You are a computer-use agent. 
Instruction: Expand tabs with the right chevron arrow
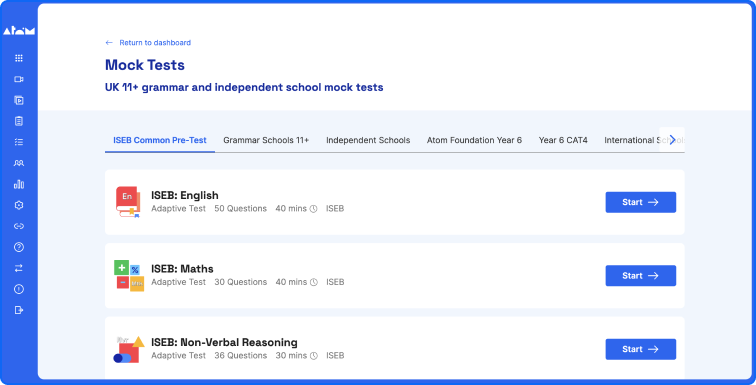click(672, 140)
